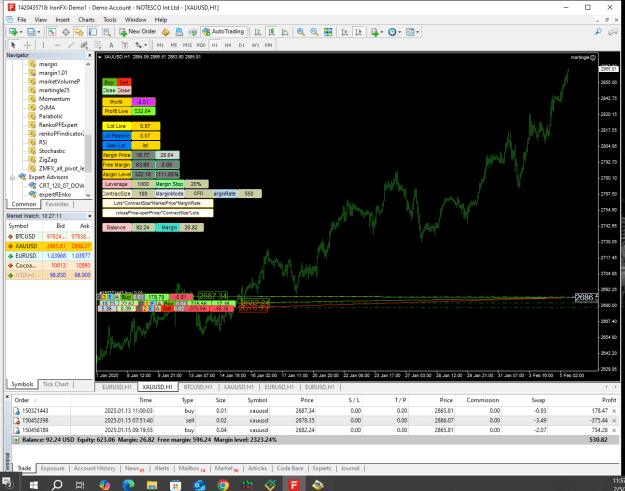Open the New Chart dropdown arrow

click(x=20, y=32)
